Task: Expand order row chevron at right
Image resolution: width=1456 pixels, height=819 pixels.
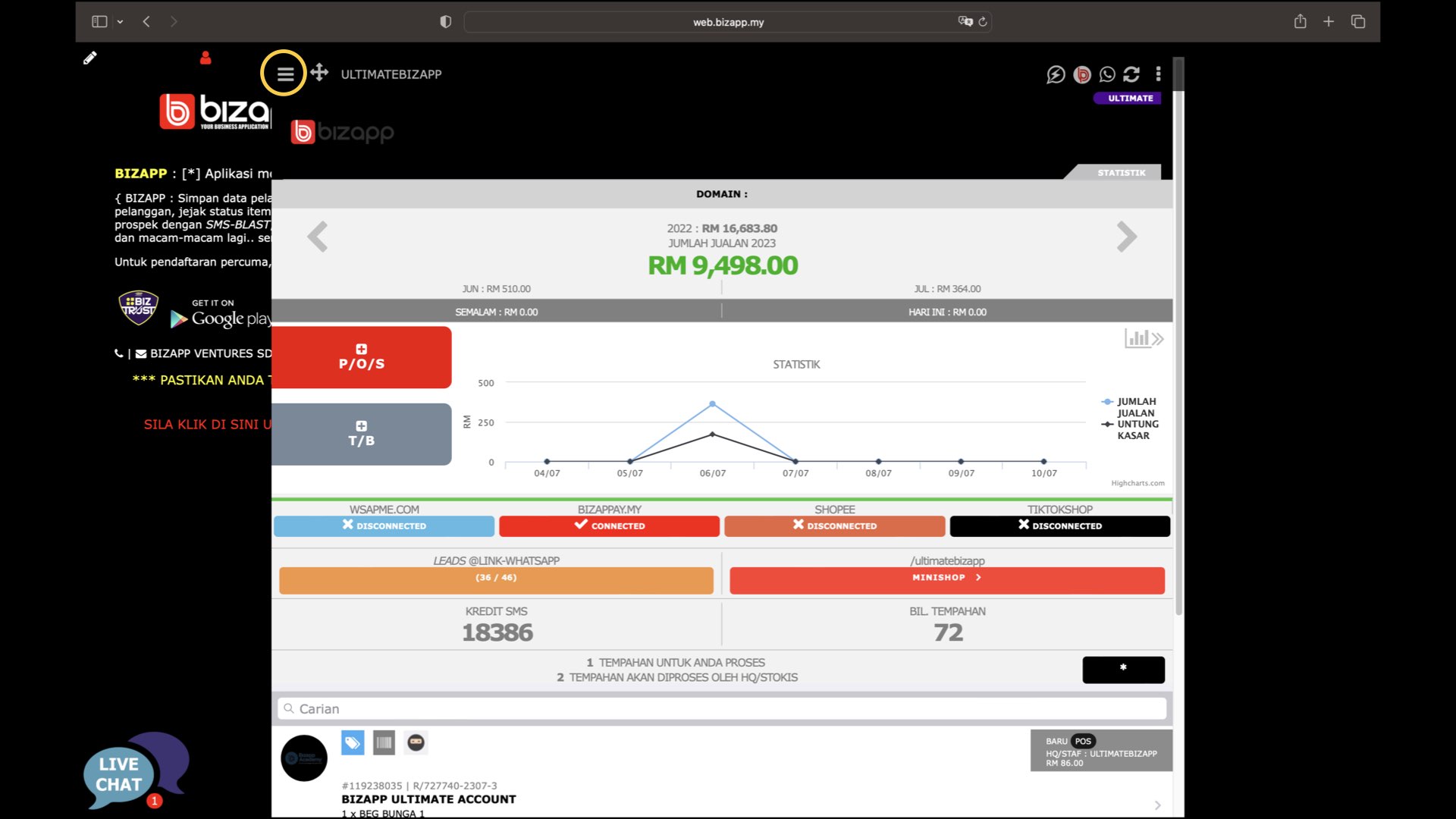Action: [1157, 805]
